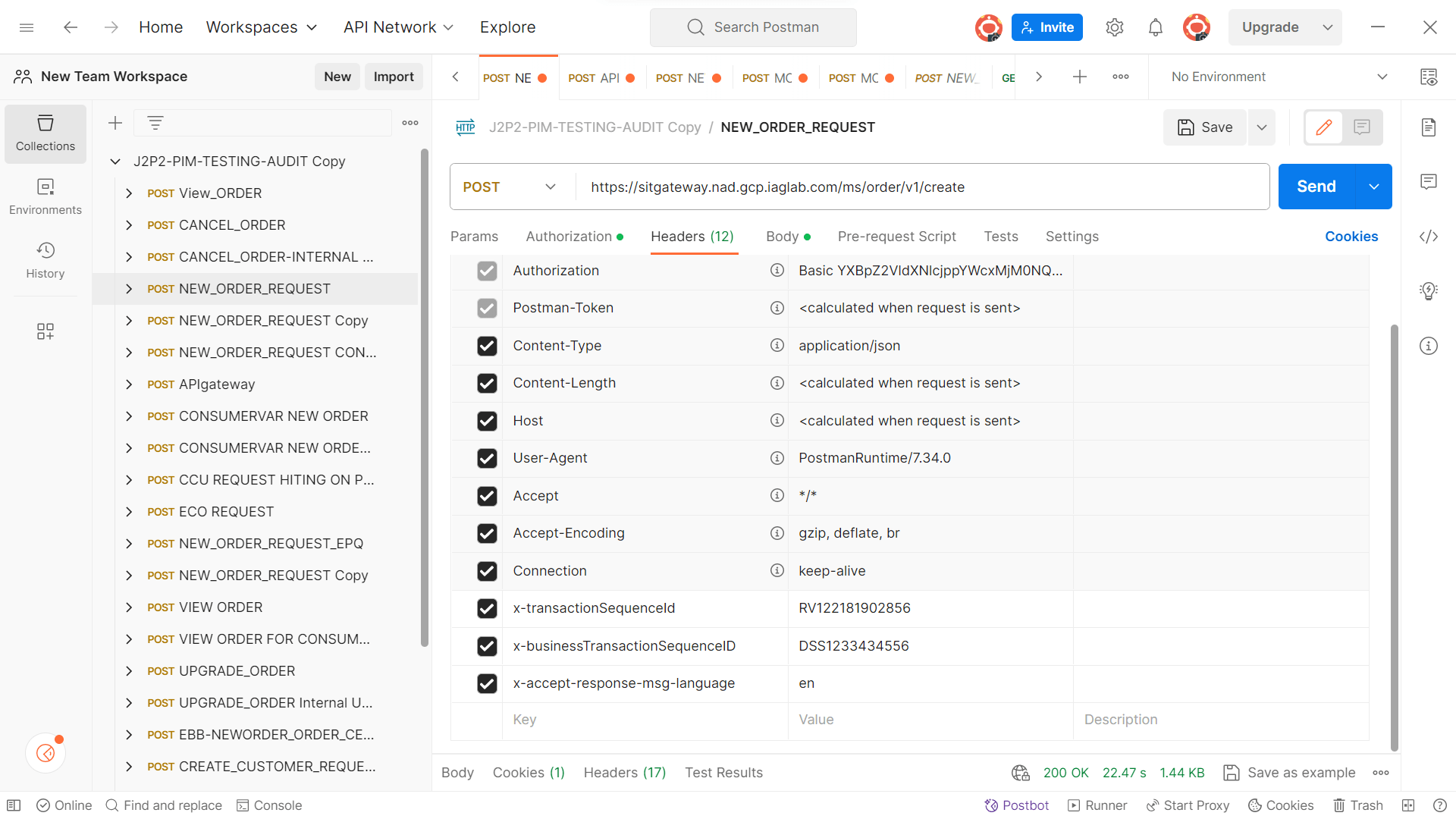
Task: Open the collection filter icon in sidebar
Action: point(155,122)
